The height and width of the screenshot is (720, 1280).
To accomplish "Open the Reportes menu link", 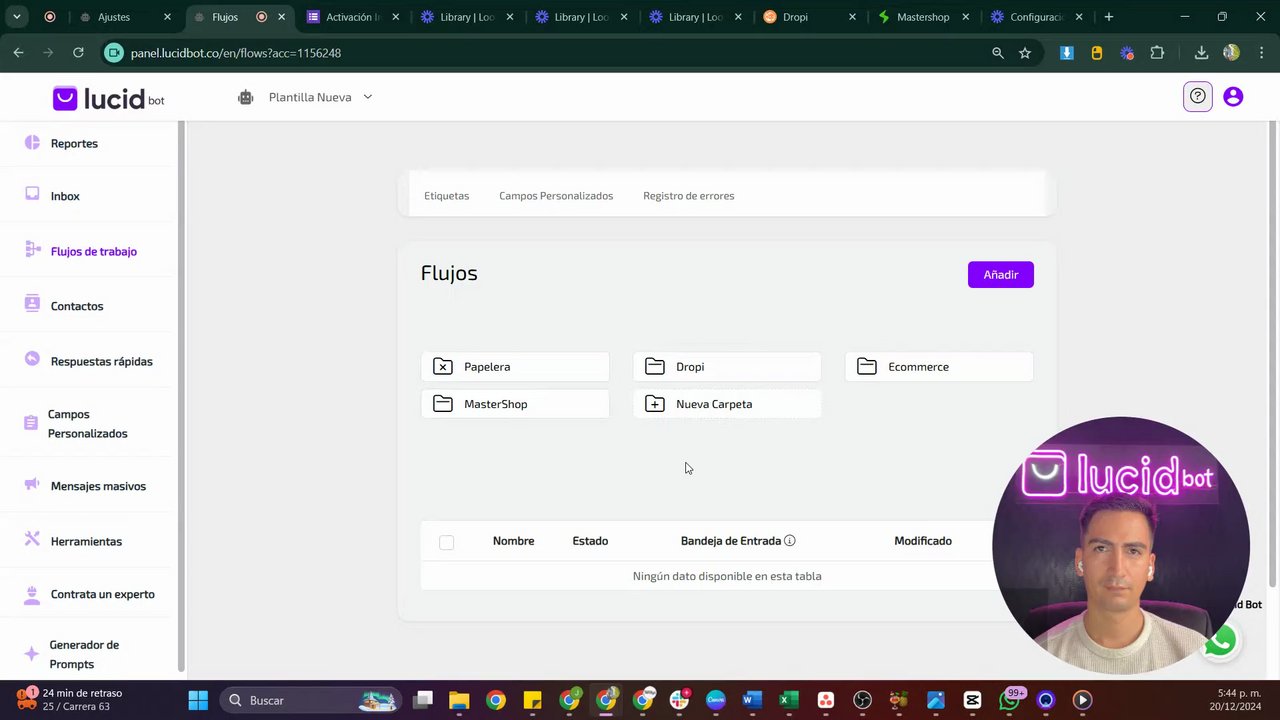I will pyautogui.click(x=74, y=143).
